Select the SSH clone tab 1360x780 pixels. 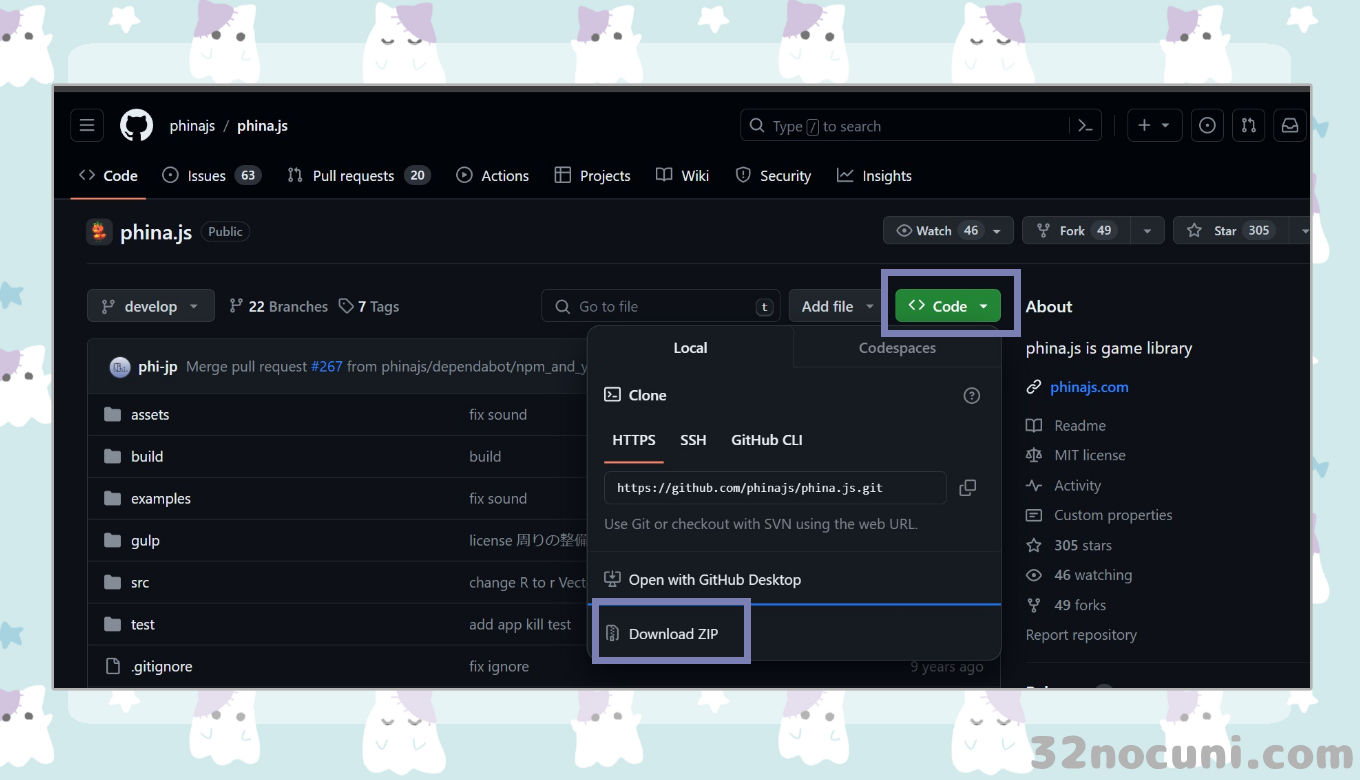pos(693,440)
